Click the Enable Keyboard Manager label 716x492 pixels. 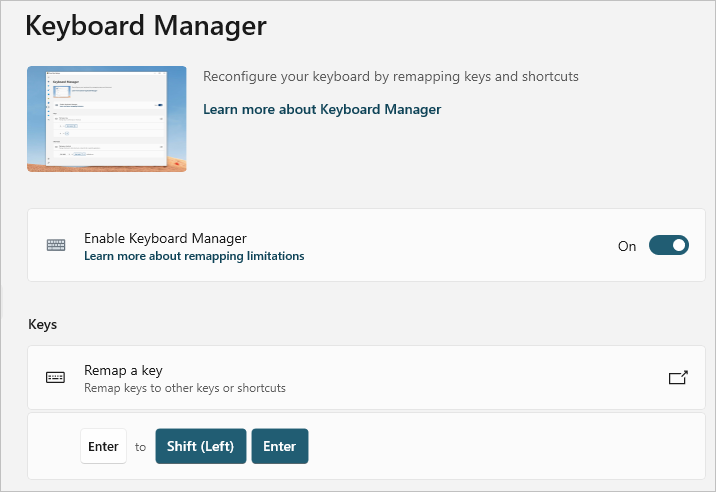click(165, 238)
